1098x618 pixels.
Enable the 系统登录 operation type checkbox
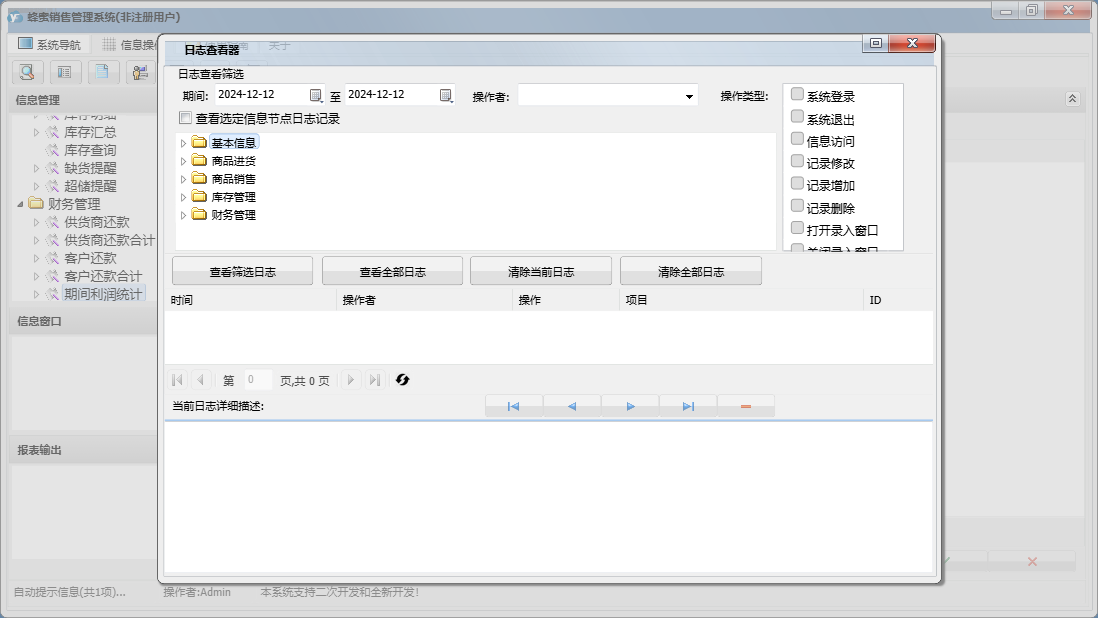pos(797,95)
